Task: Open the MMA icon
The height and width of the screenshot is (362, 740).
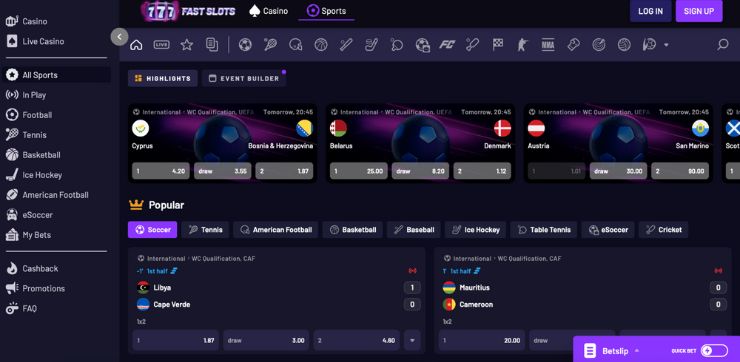Action: tap(548, 45)
